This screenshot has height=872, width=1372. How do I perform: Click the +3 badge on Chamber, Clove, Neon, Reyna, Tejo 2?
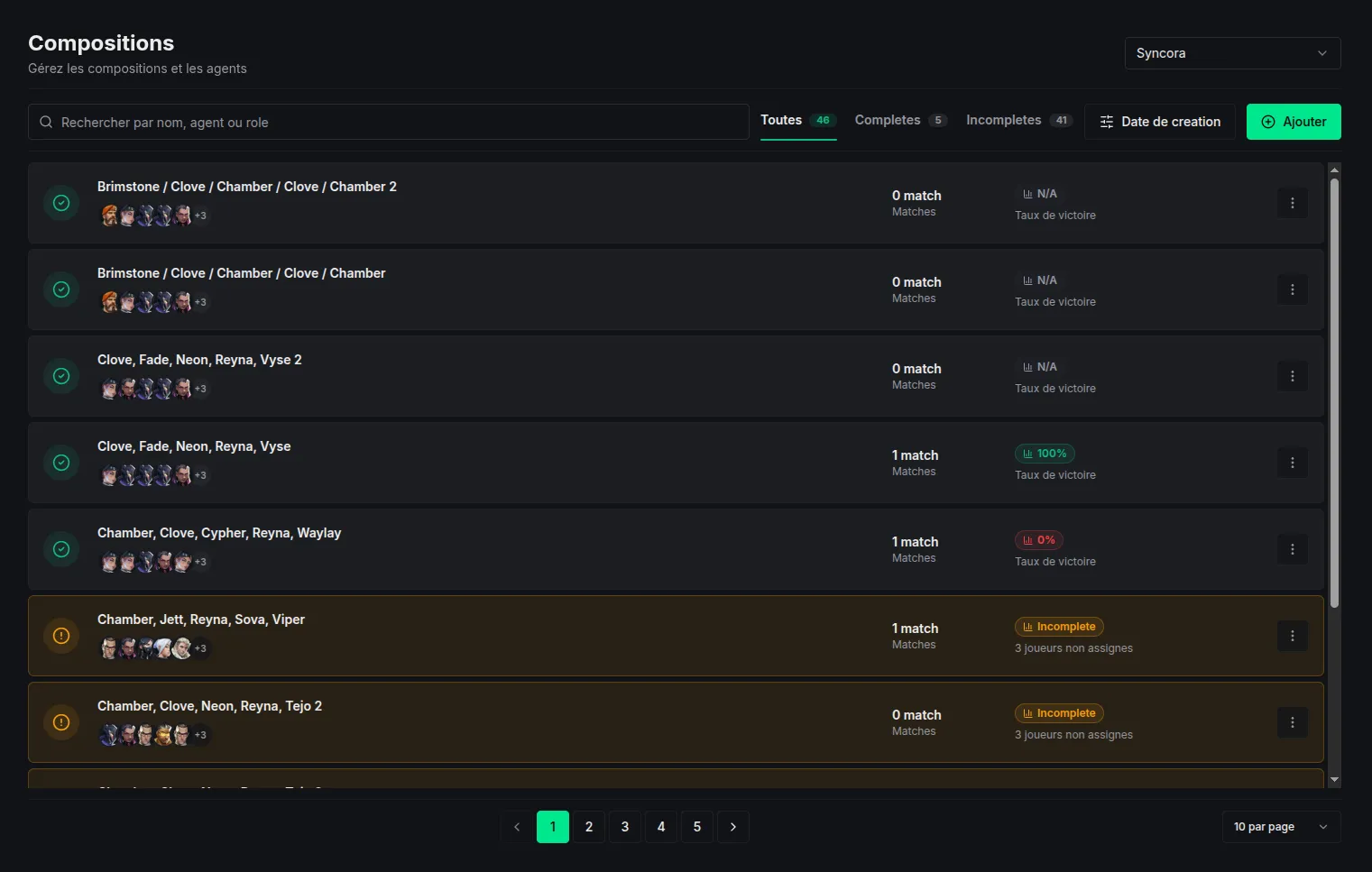(x=200, y=735)
